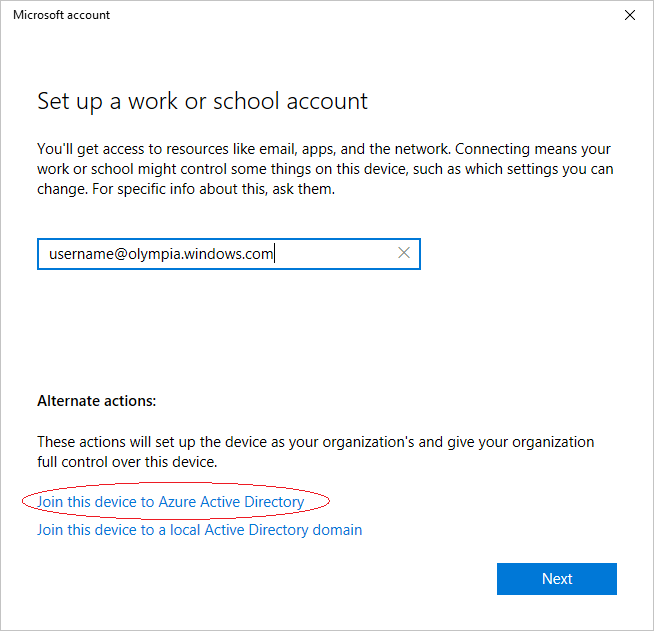Close the Microsoft account dialog
Viewport: 654px width, 631px height.
[629, 15]
